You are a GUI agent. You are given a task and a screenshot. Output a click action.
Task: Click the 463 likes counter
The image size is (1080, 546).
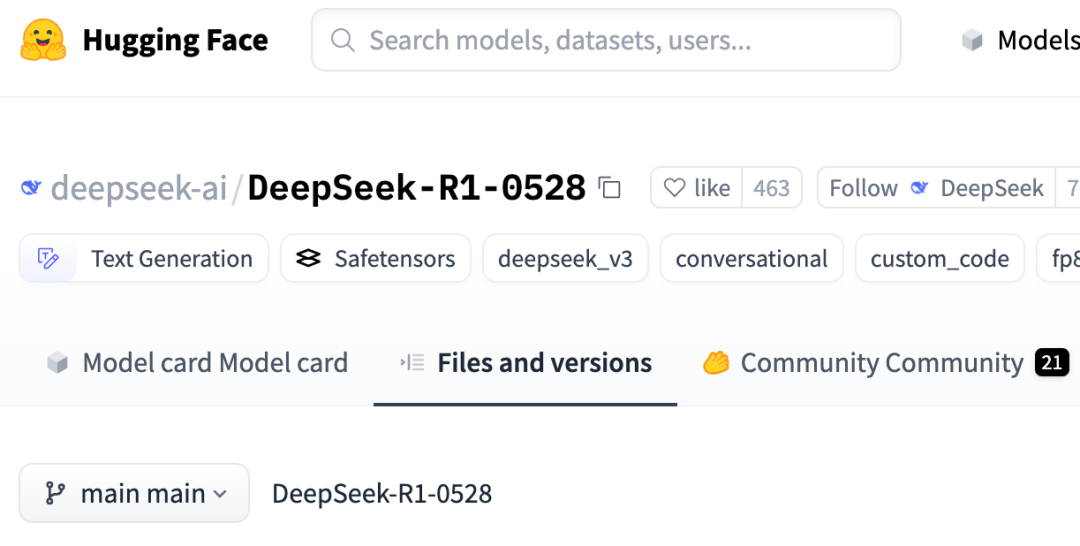pyautogui.click(x=771, y=188)
